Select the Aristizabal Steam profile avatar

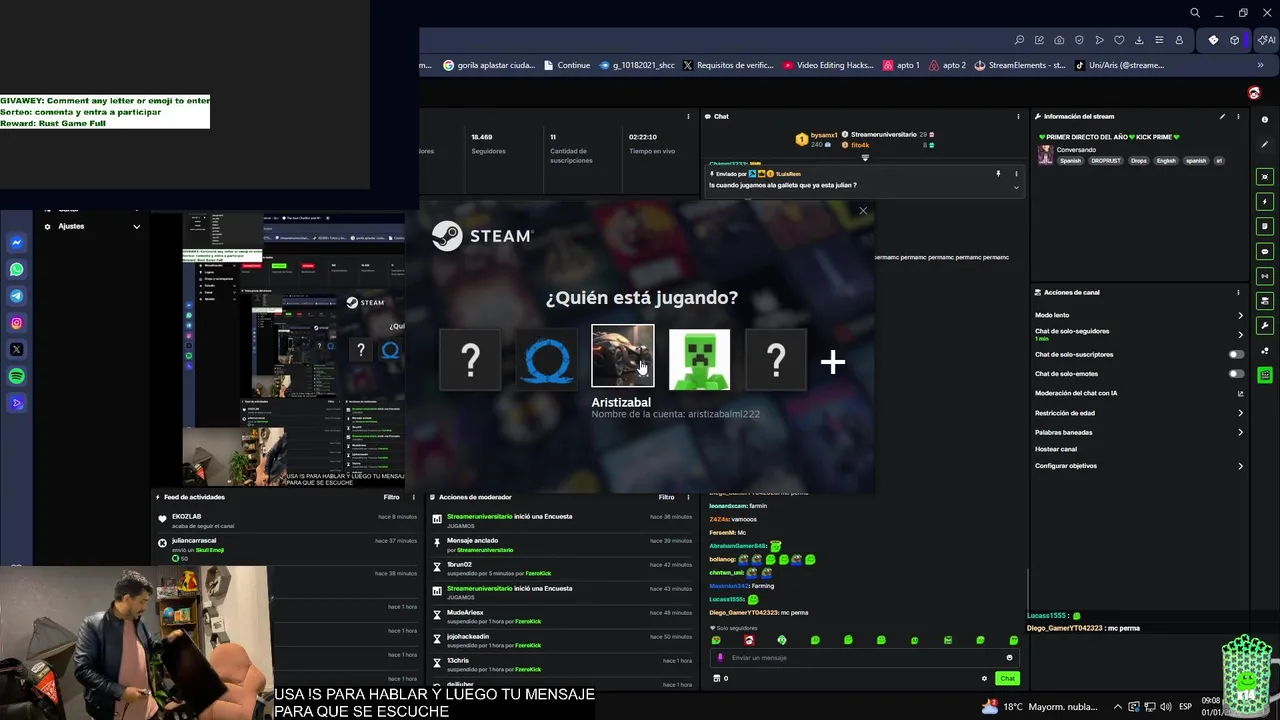[x=623, y=355]
